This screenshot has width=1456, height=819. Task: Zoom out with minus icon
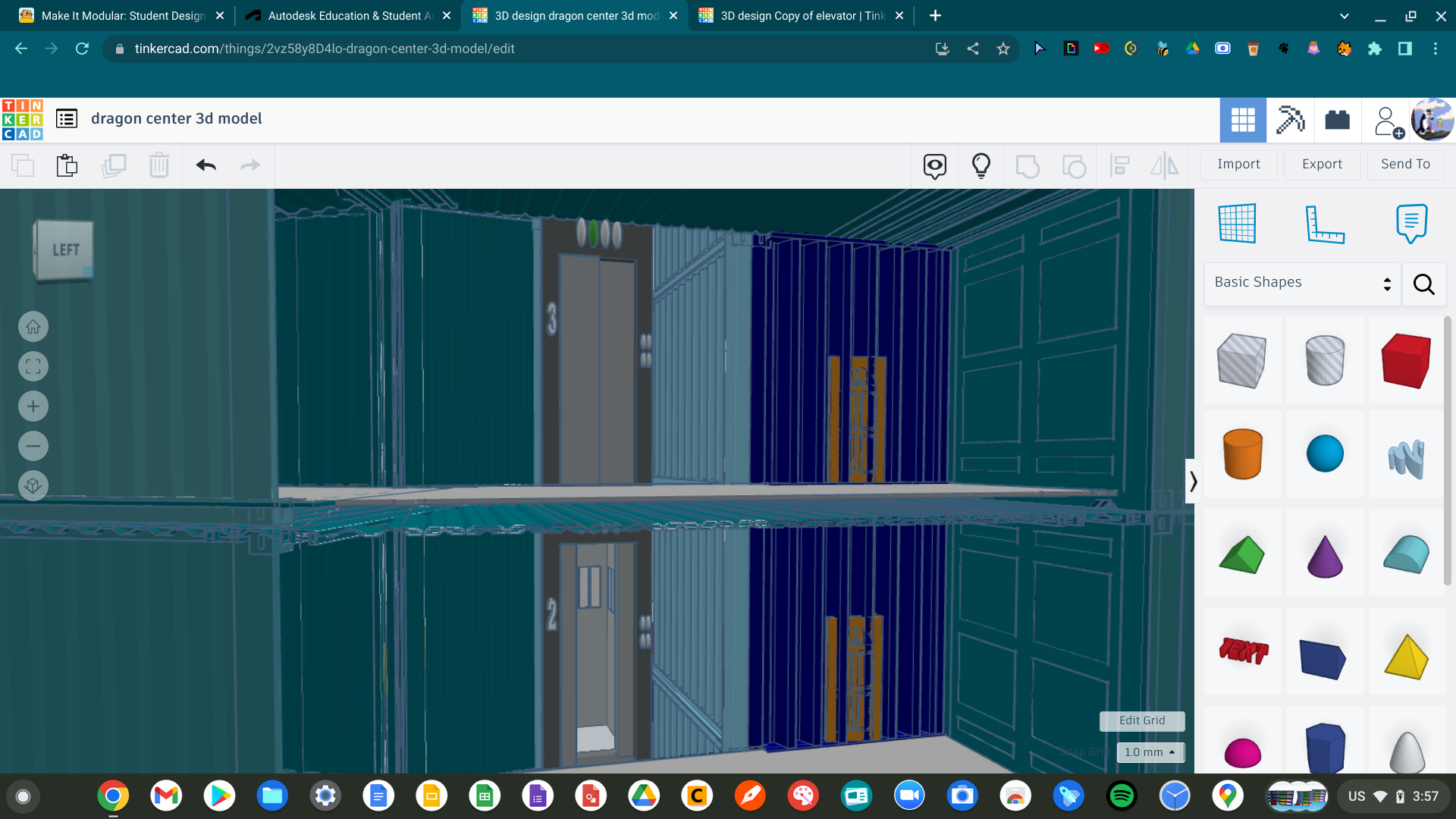click(33, 446)
